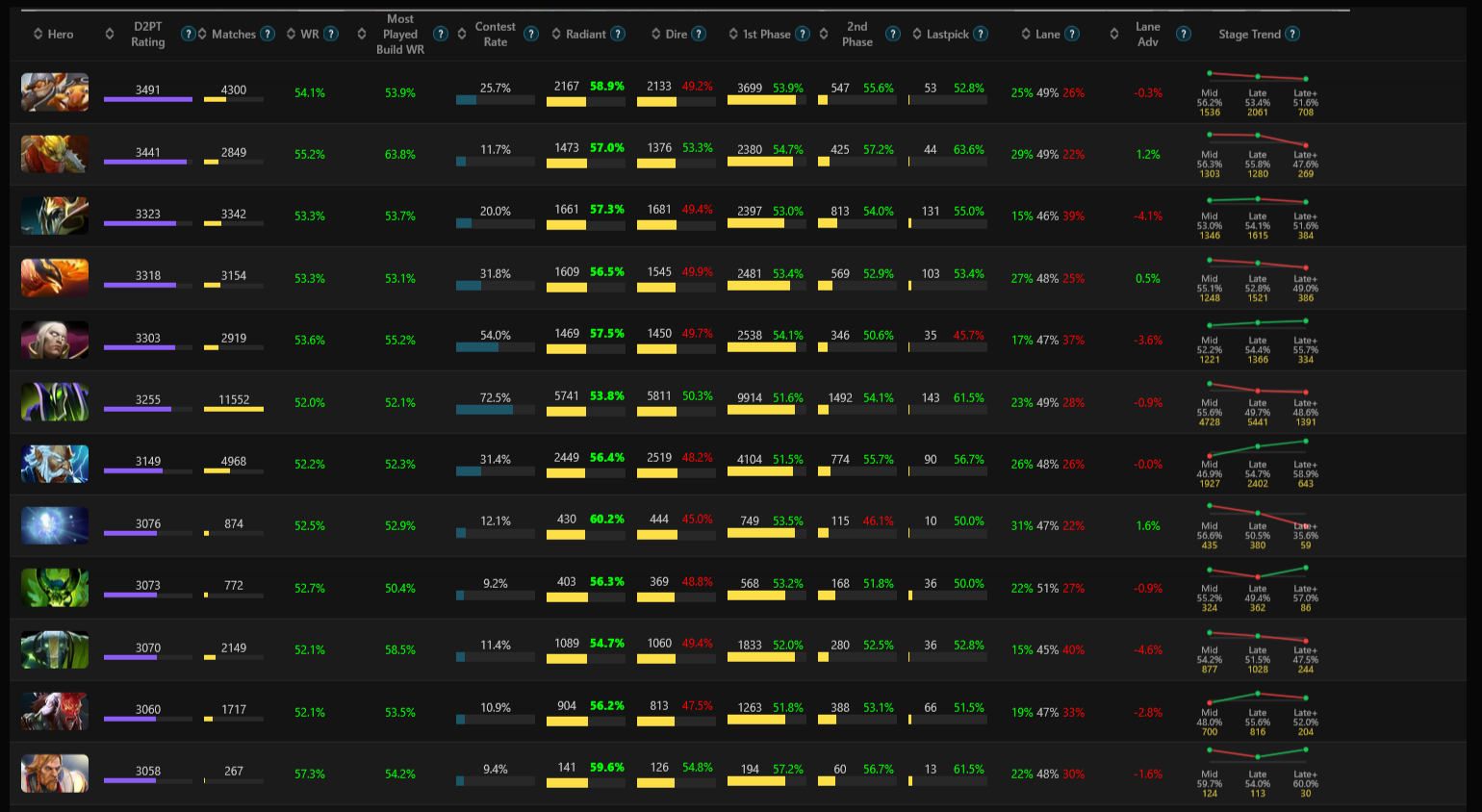Click the sort arrows left of Contest Rate

[462, 34]
